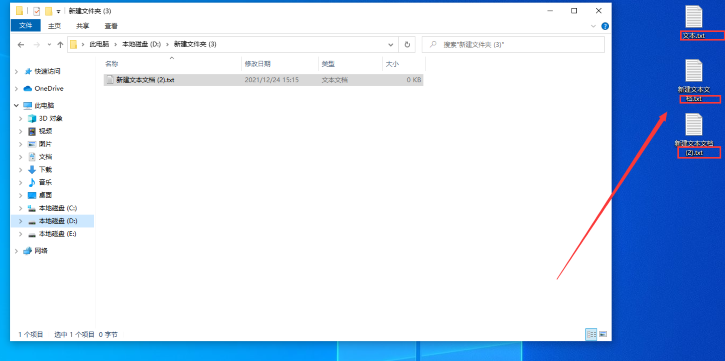
Task: Collapse the 此电脑 tree node
Action: click(17, 106)
